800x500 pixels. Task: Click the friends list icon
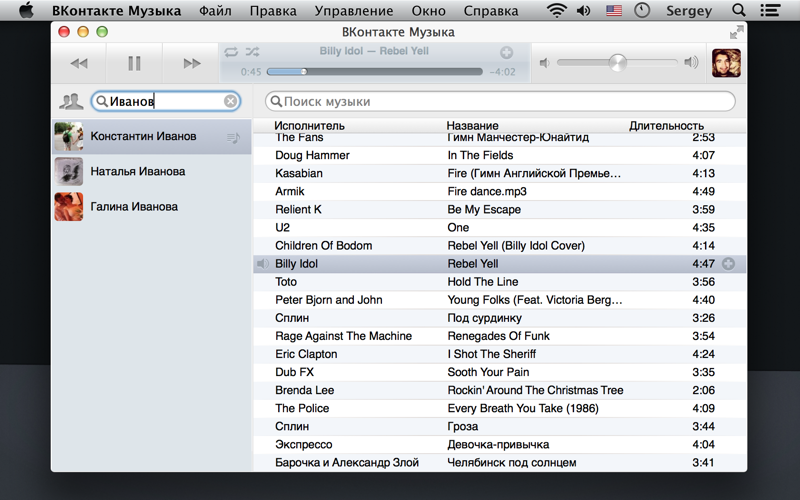click(71, 102)
